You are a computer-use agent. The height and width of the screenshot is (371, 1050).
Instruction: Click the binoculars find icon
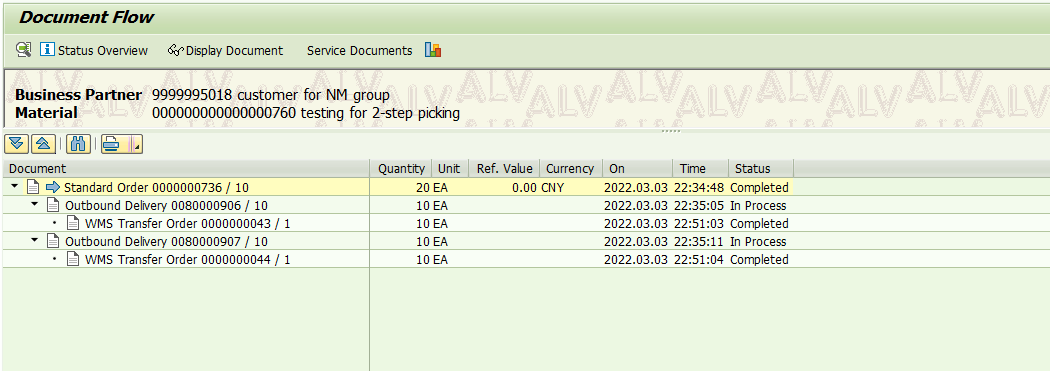pyautogui.click(x=78, y=143)
